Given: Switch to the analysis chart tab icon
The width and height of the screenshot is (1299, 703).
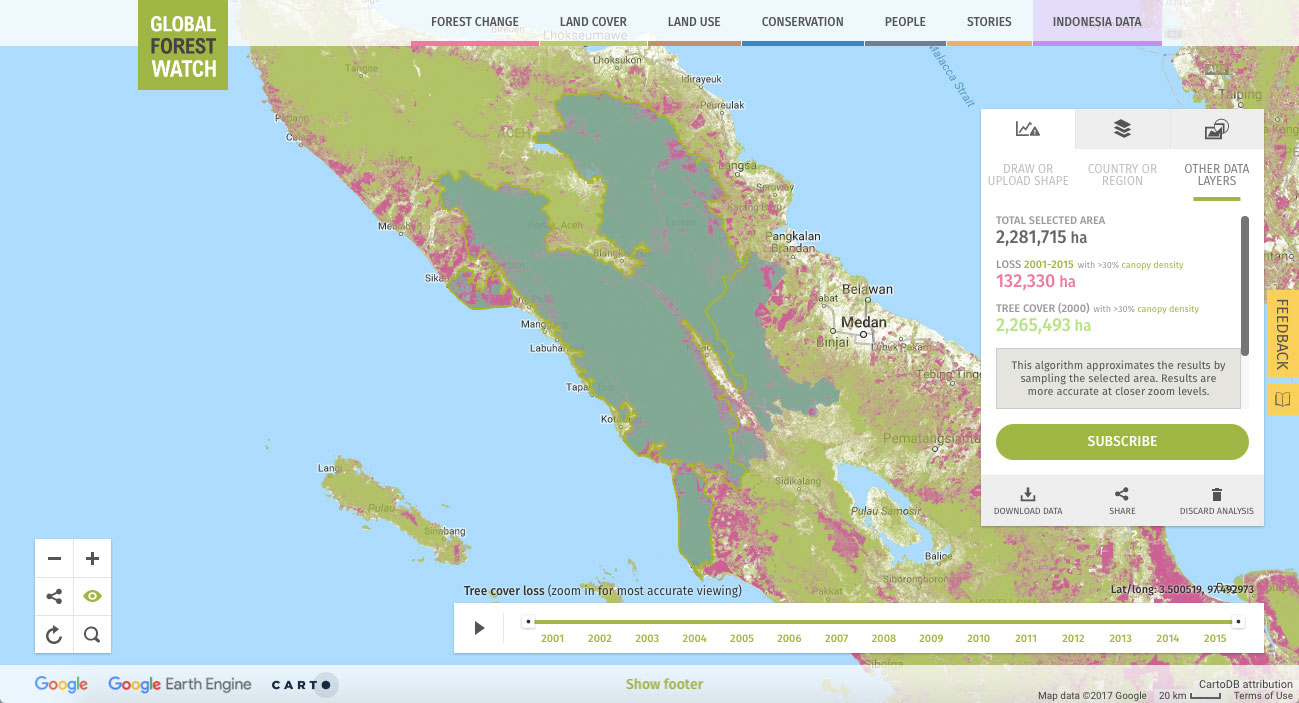Looking at the screenshot, I should (1028, 129).
